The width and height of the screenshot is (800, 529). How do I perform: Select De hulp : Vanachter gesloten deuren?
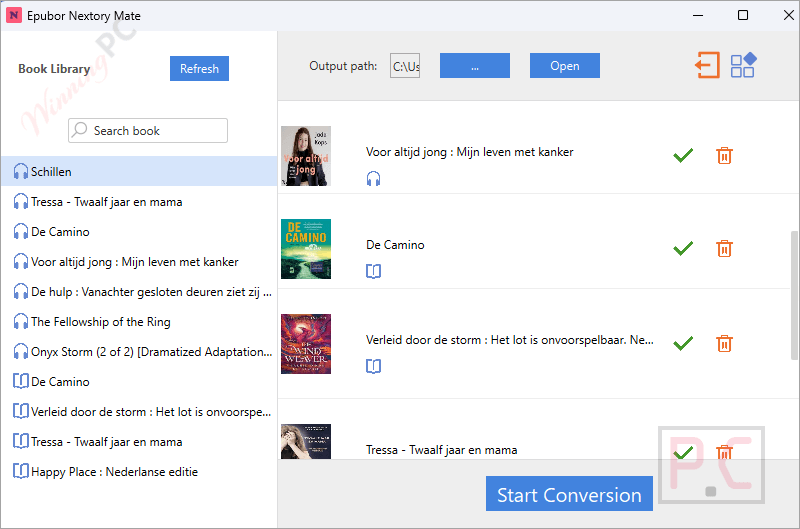[139, 292]
